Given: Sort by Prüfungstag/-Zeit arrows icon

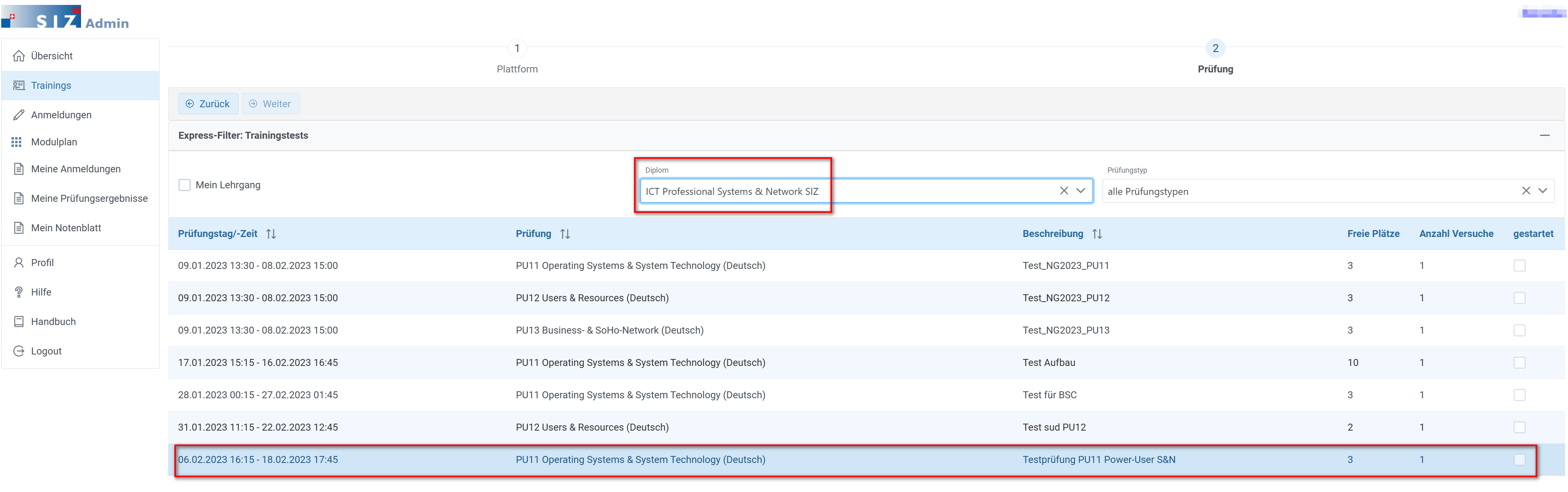Looking at the screenshot, I should point(271,234).
